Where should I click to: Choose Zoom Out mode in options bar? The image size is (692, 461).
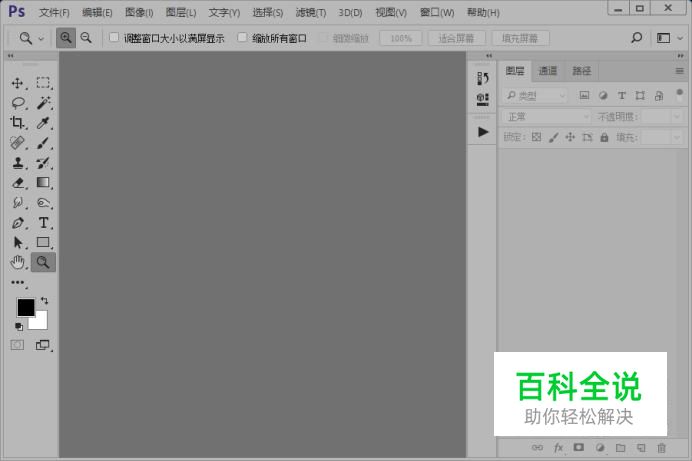click(86, 38)
